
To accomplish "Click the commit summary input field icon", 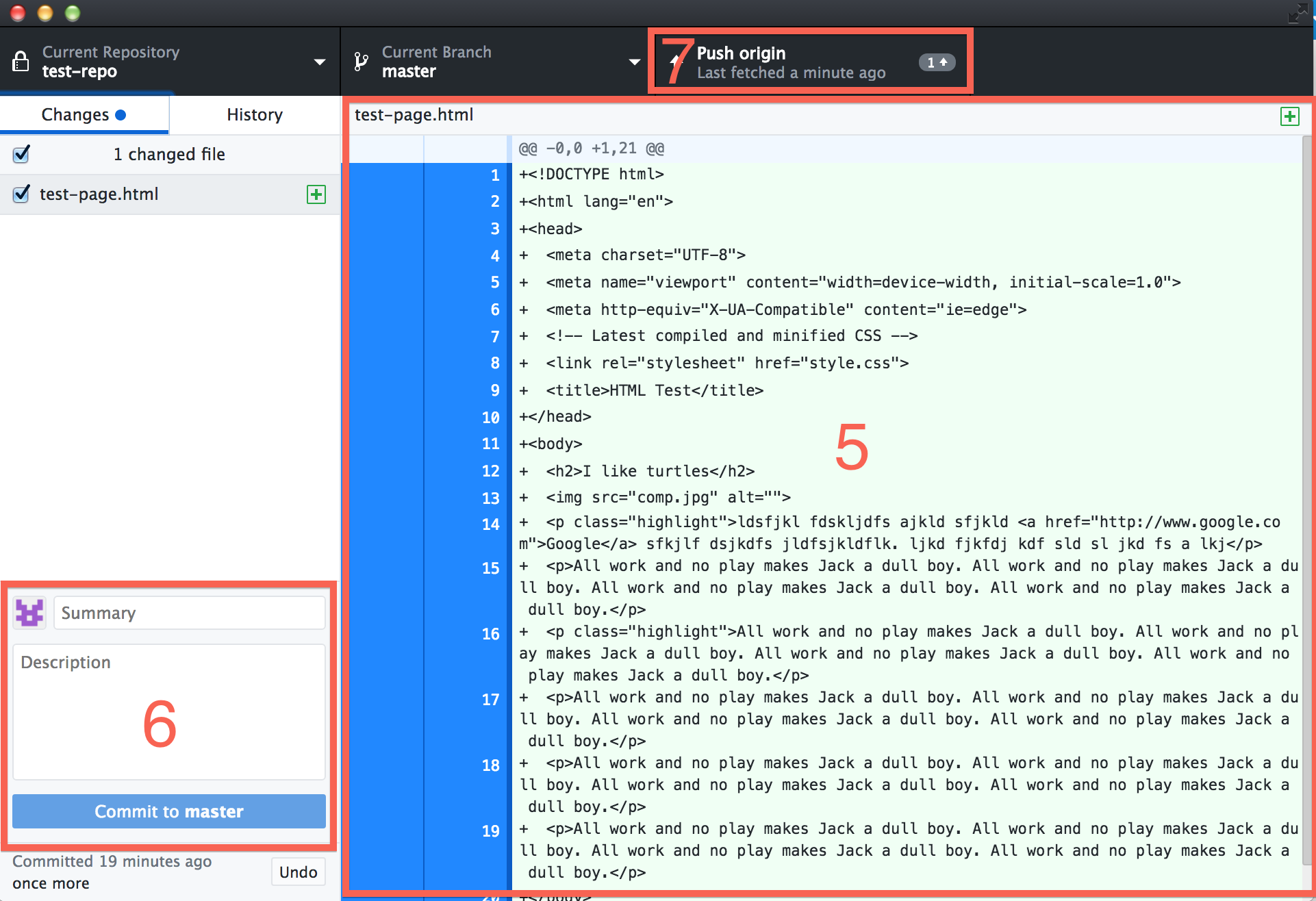I will [x=29, y=614].
